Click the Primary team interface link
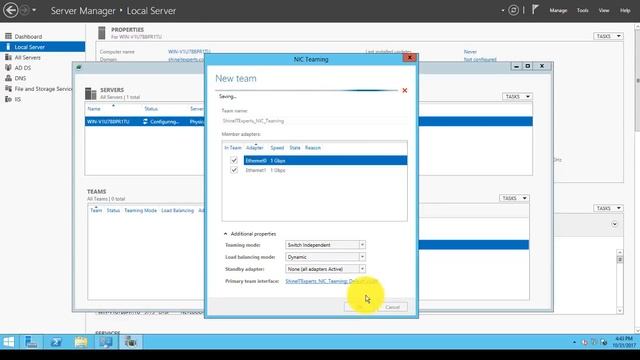This screenshot has height=360, width=640. click(x=331, y=281)
